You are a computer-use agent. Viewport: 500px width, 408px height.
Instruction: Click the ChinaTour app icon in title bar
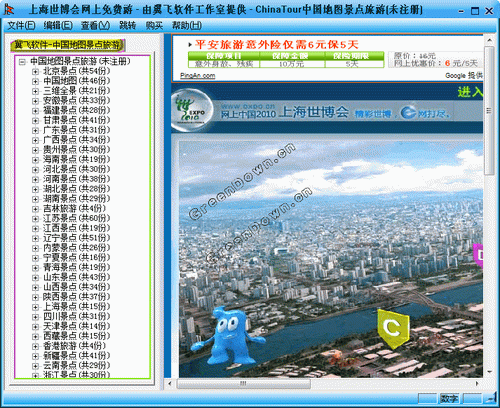9,10
